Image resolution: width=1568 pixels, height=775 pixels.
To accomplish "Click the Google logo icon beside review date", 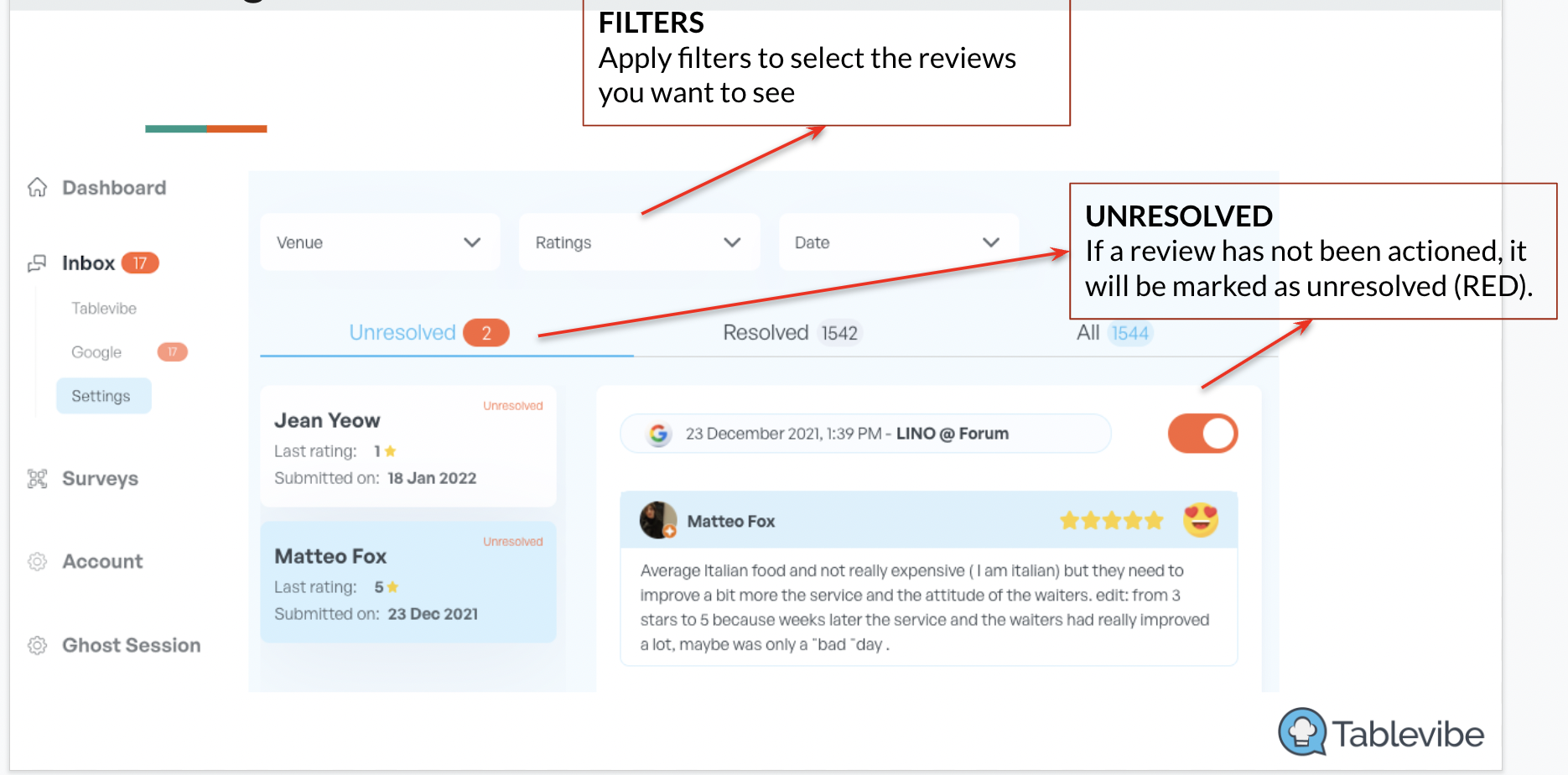I will [x=659, y=434].
